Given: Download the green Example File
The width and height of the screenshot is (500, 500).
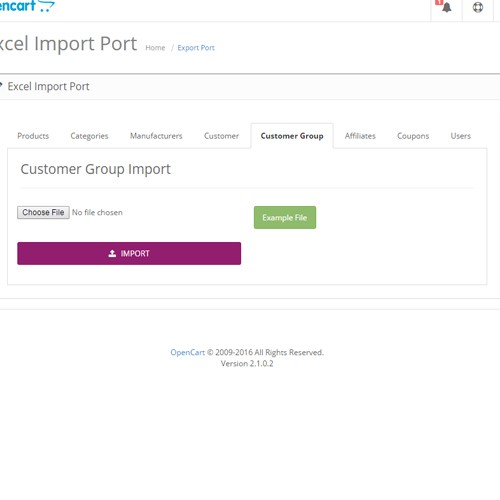Looking at the screenshot, I should click(x=285, y=217).
